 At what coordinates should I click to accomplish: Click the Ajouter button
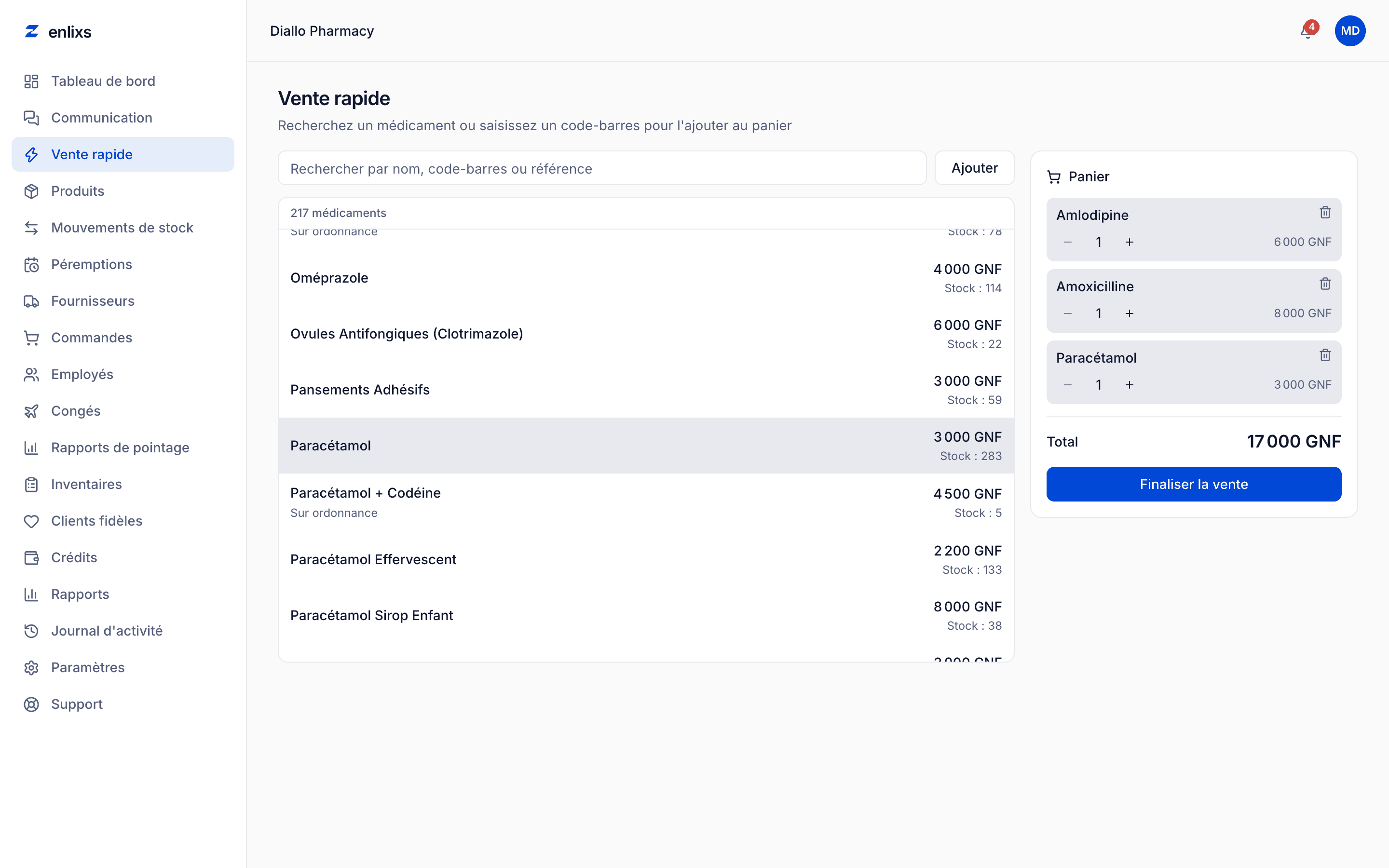[974, 168]
